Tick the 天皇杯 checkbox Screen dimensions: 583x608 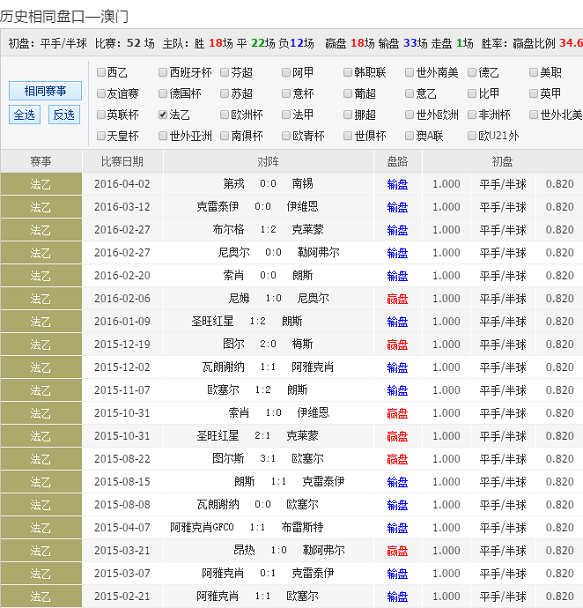click(x=101, y=135)
